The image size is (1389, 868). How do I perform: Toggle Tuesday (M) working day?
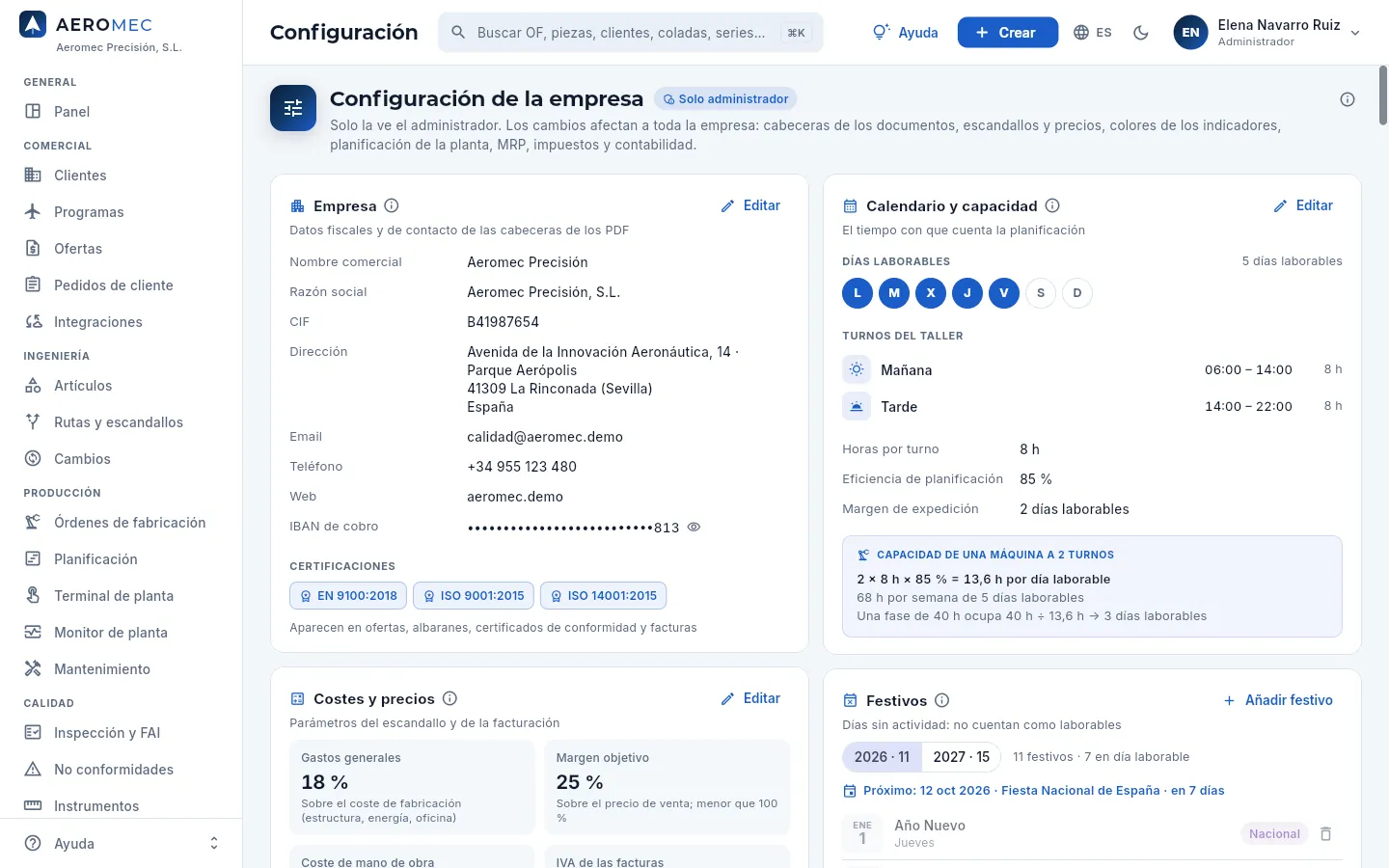tap(894, 293)
